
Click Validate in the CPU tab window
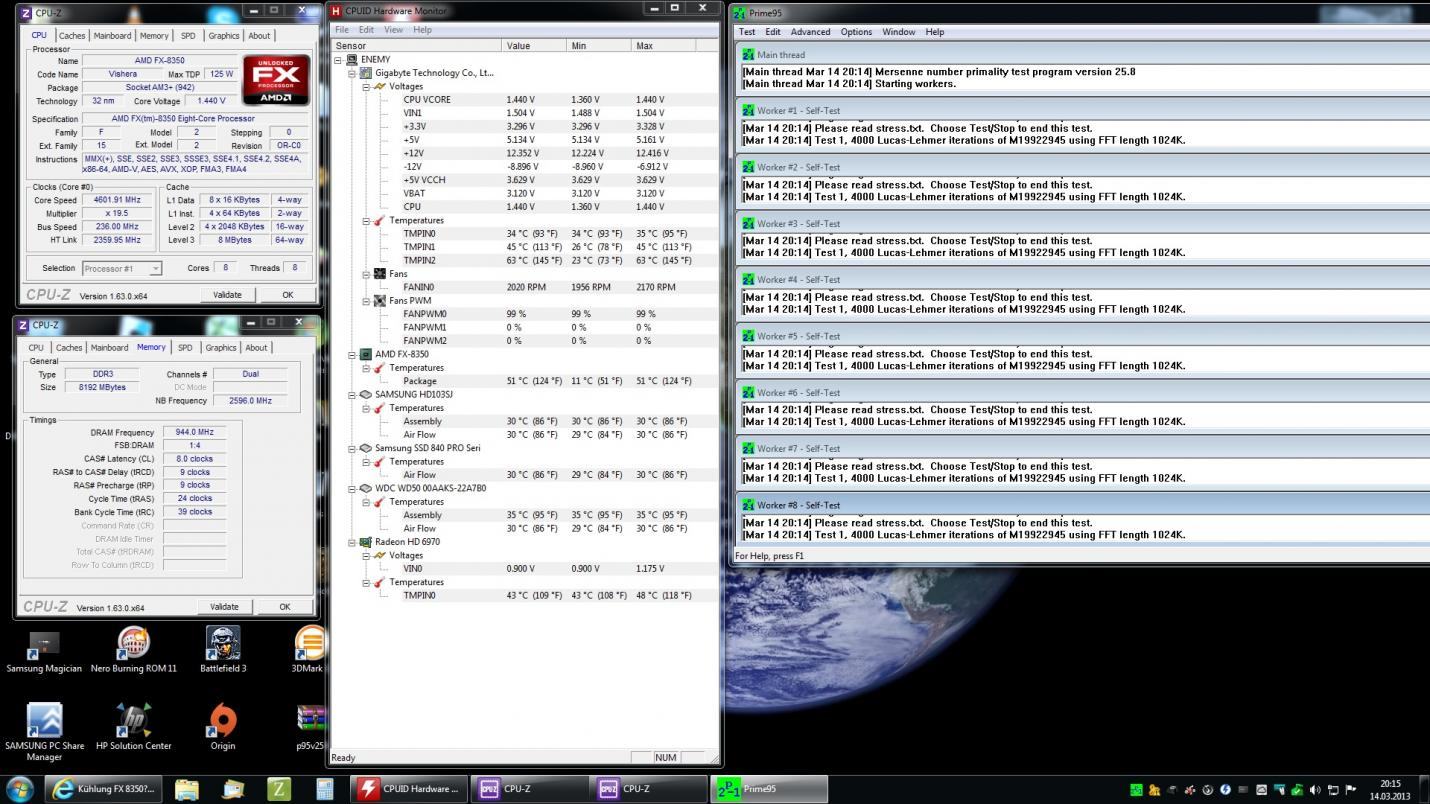(x=227, y=295)
